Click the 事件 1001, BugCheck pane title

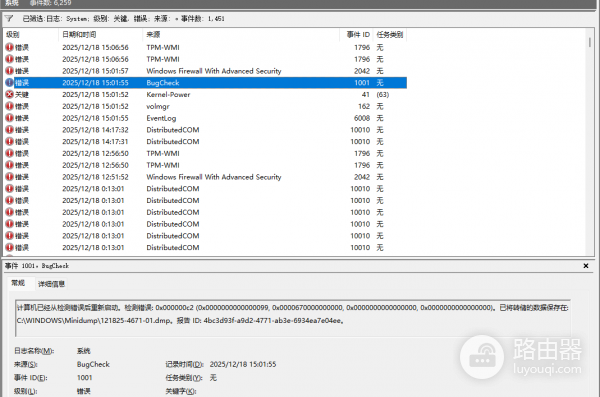pos(37,266)
